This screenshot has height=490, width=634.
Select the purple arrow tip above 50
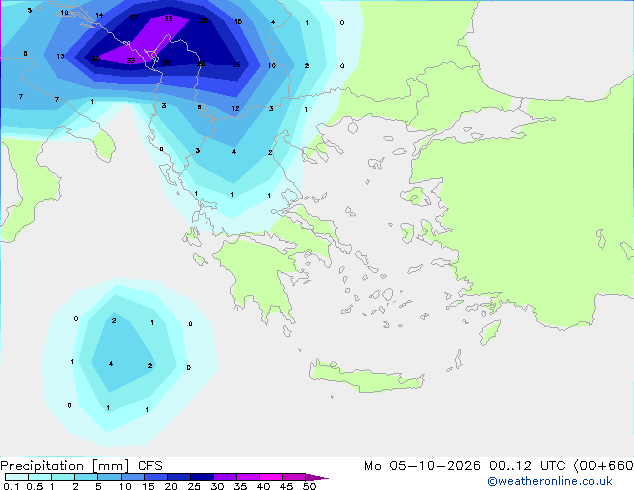(x=317, y=477)
